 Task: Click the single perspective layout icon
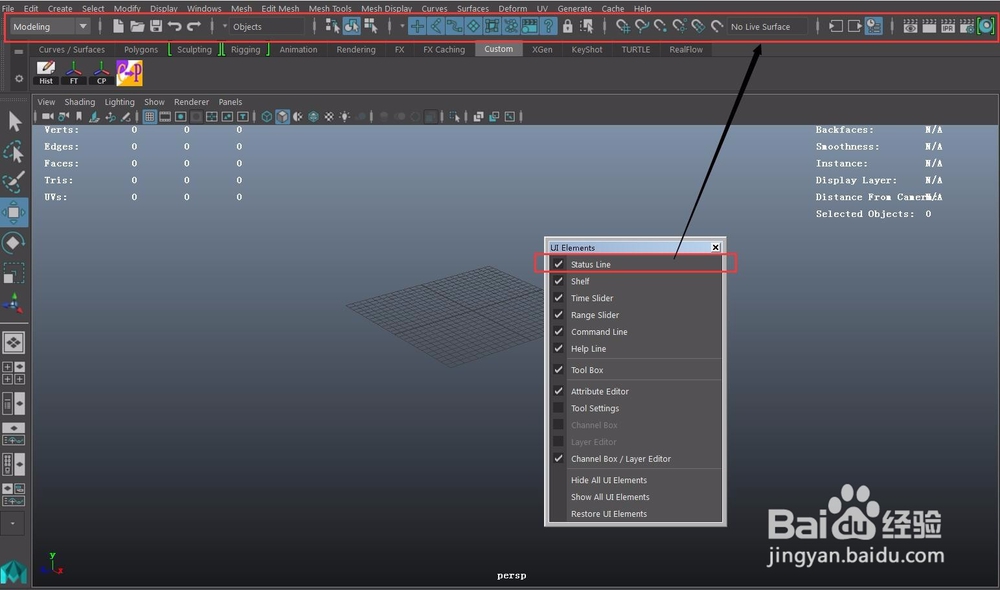tap(13, 343)
